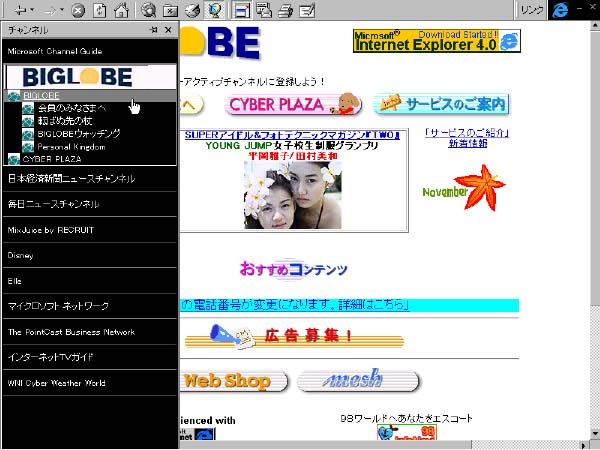Click the Internet Explorer logo throbber
600x450 pixels.
[560, 10]
